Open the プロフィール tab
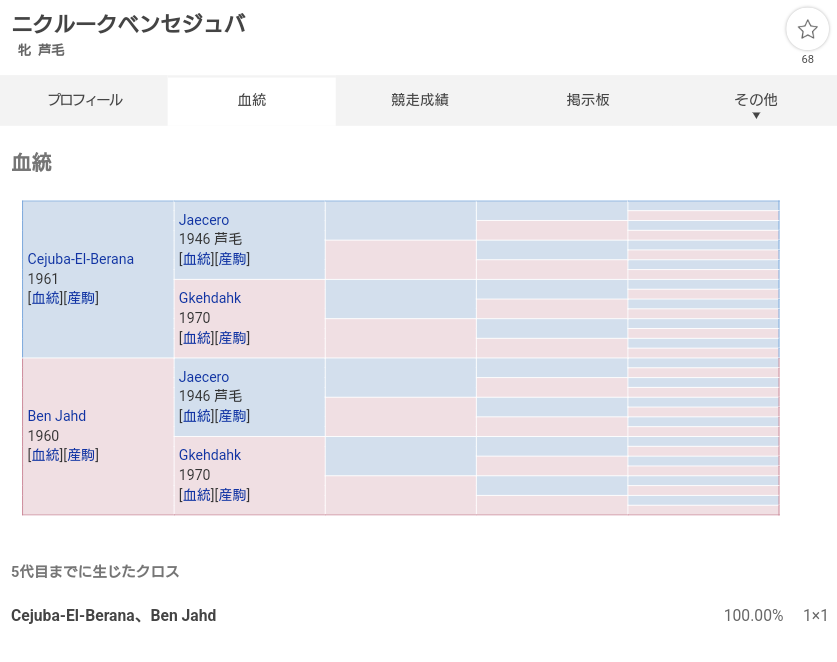This screenshot has height=662, width=837. coord(85,100)
